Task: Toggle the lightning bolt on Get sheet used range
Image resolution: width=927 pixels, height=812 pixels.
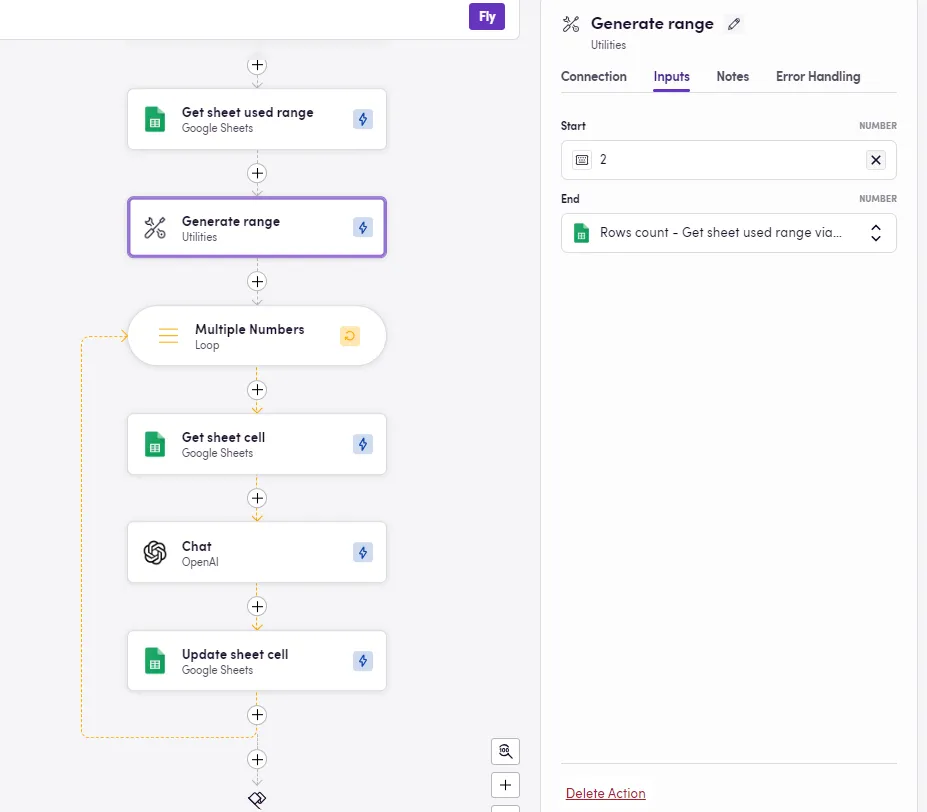Action: pos(362,117)
